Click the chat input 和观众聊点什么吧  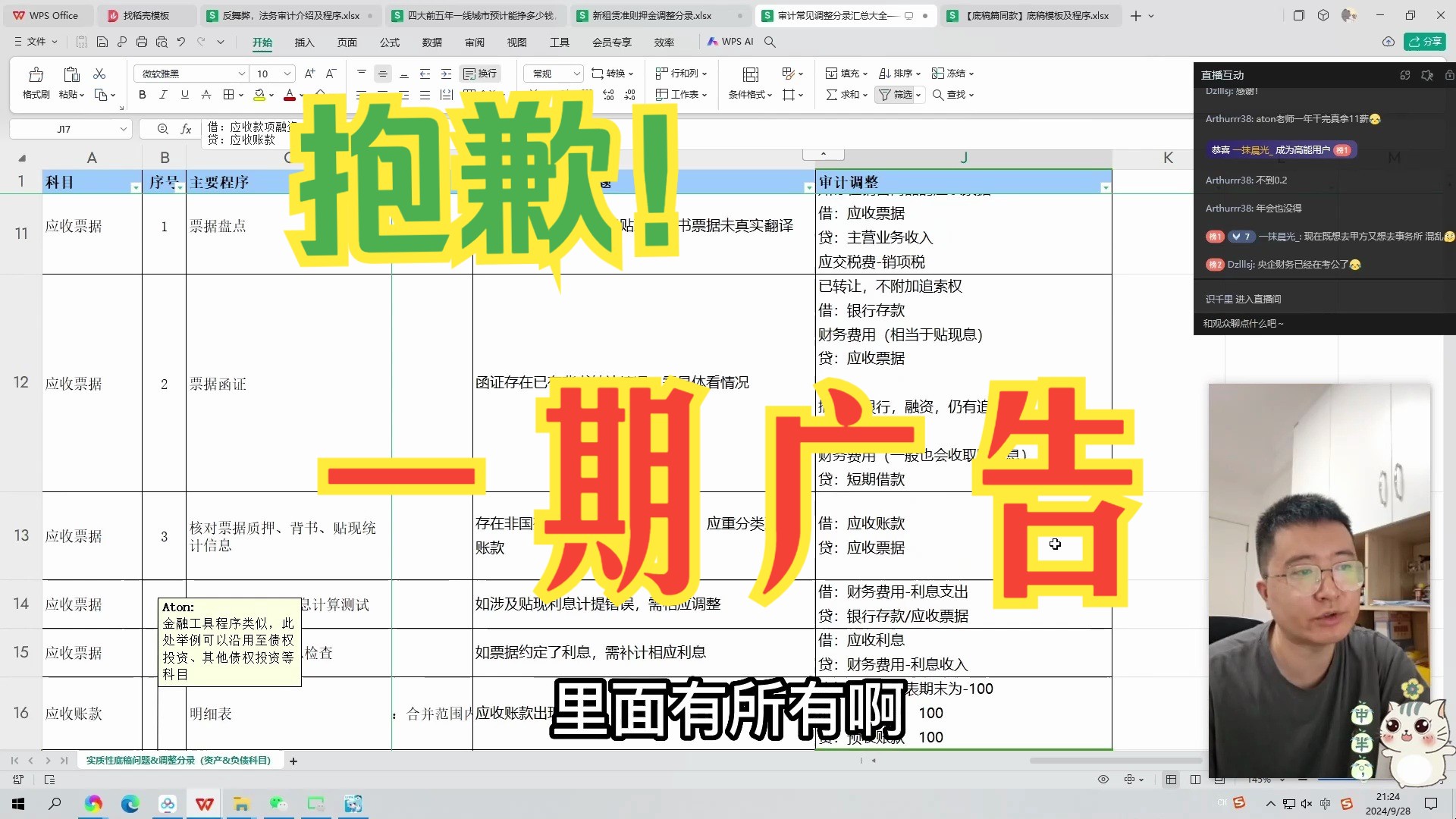1323,323
